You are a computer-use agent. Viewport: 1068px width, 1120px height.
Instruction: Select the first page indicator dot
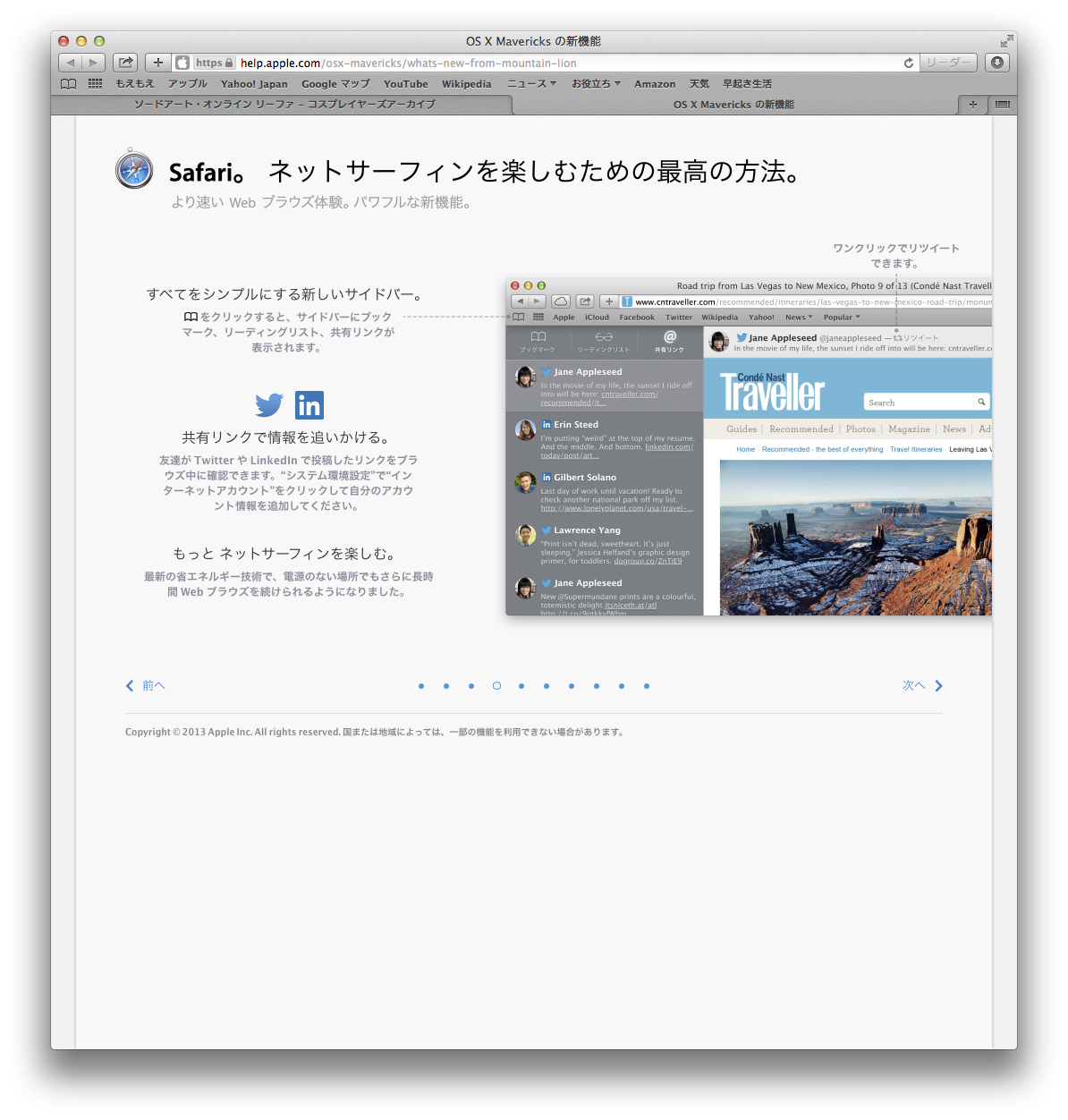421,686
